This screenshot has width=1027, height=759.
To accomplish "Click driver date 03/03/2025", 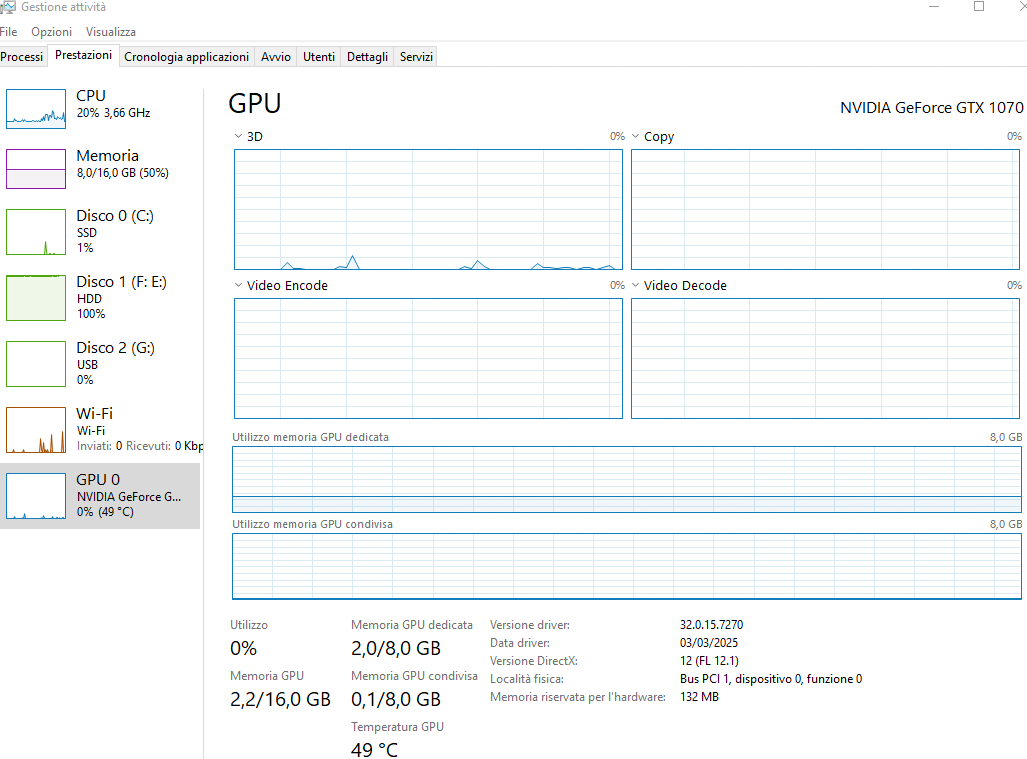I will coord(709,642).
